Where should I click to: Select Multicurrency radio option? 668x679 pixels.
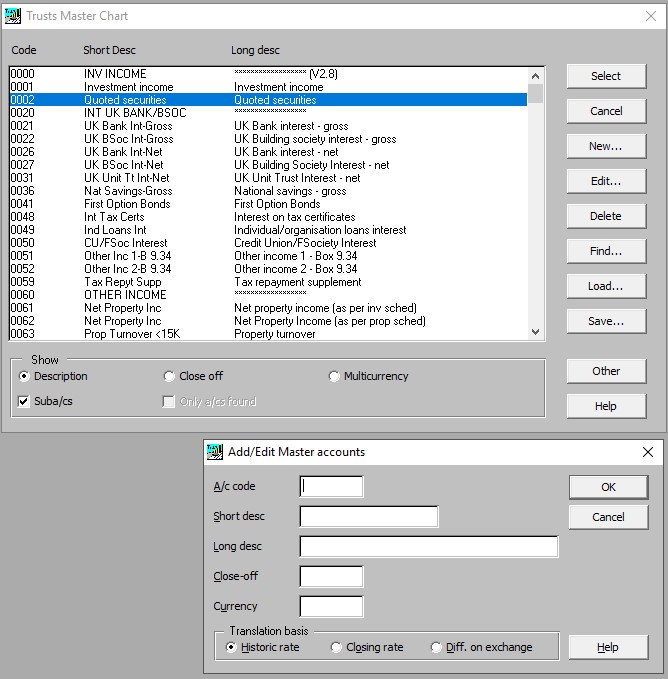tap(334, 377)
